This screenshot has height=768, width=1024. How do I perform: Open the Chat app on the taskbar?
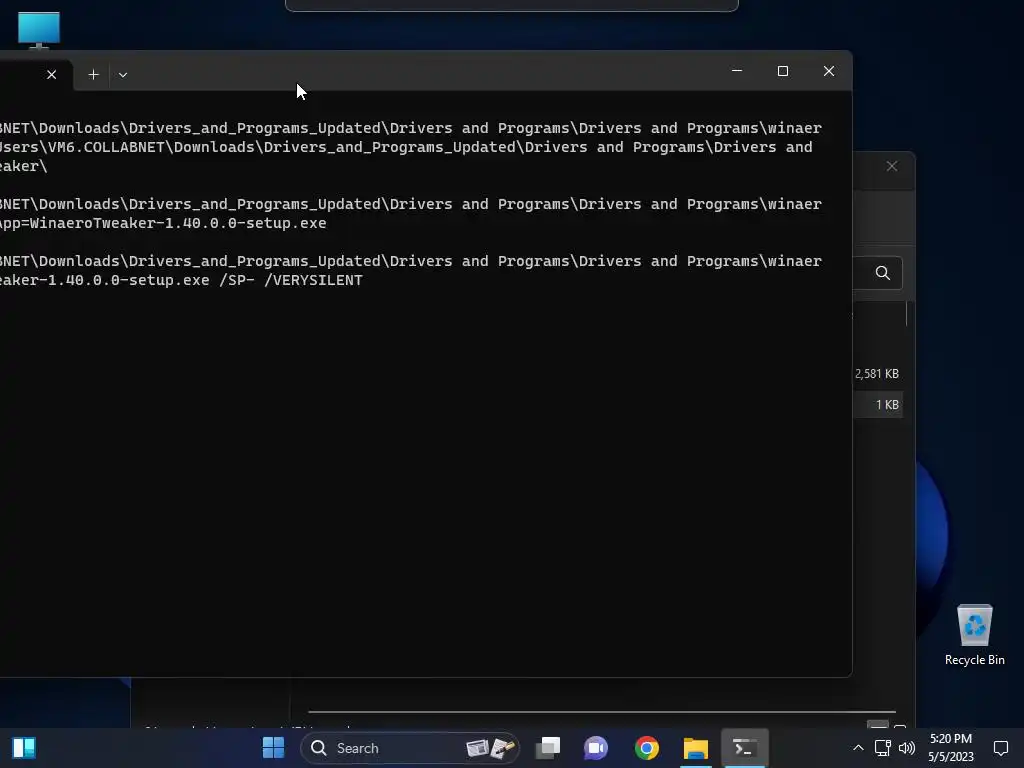(x=596, y=748)
